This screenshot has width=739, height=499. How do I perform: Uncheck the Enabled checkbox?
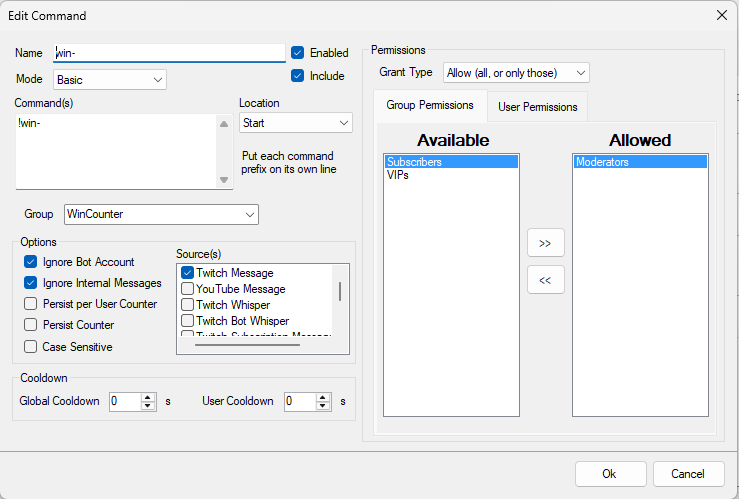pos(297,52)
